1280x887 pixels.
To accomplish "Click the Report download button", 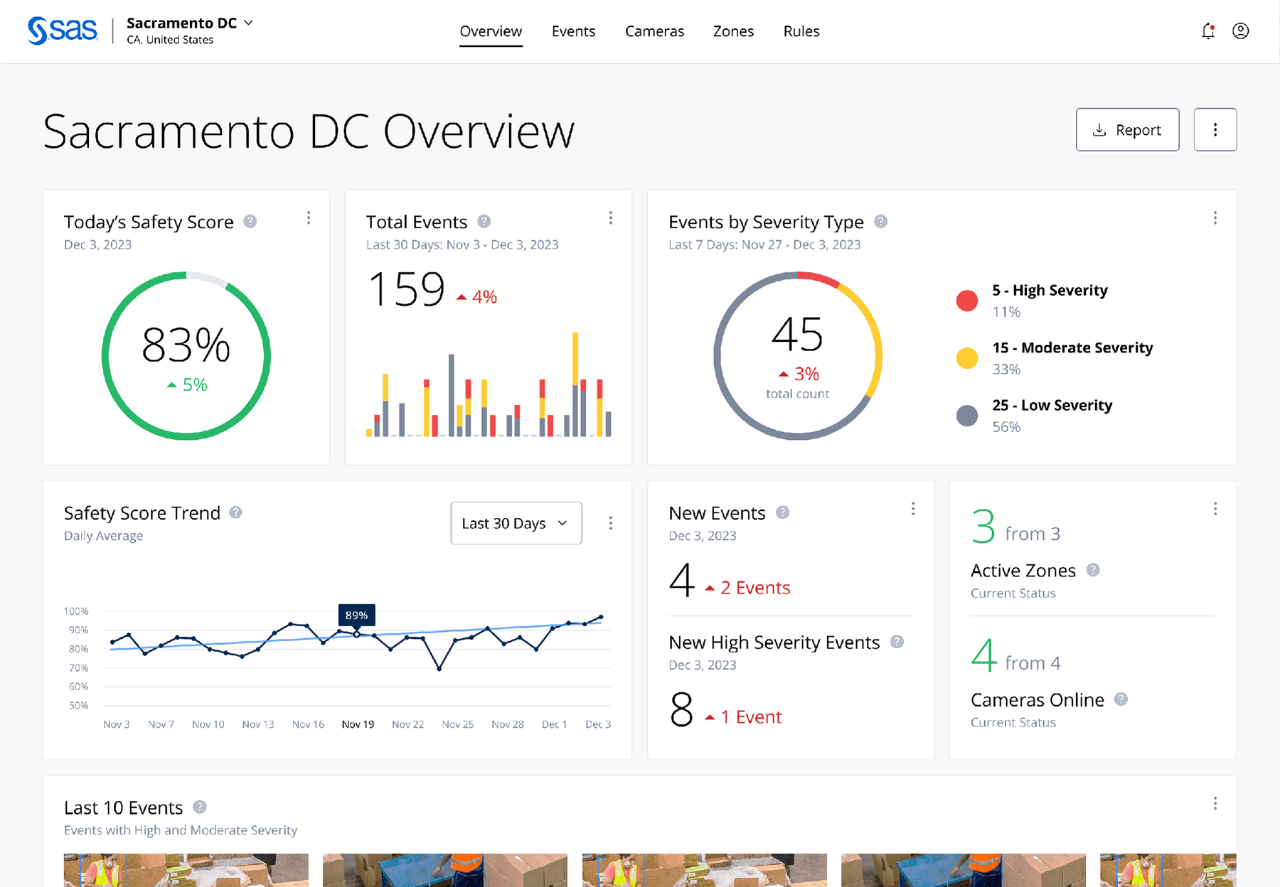I will pos(1127,130).
